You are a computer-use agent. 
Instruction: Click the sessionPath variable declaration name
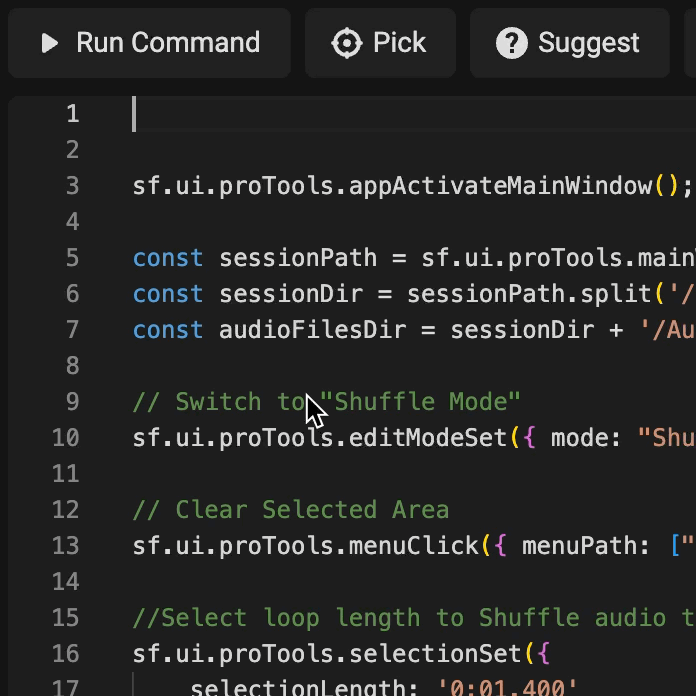pyautogui.click(x=298, y=258)
